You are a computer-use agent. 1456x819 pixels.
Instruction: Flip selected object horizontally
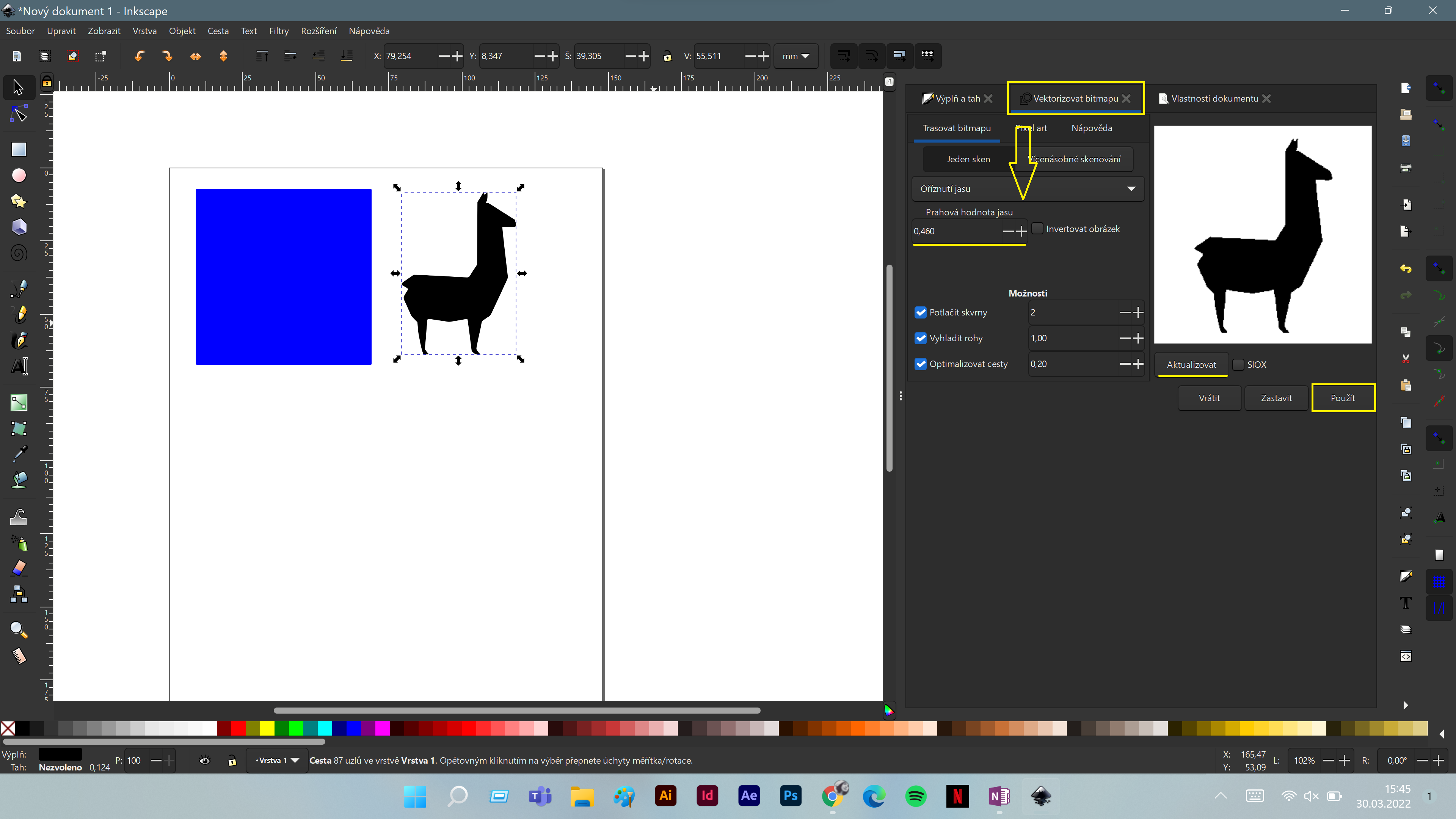coord(196,56)
